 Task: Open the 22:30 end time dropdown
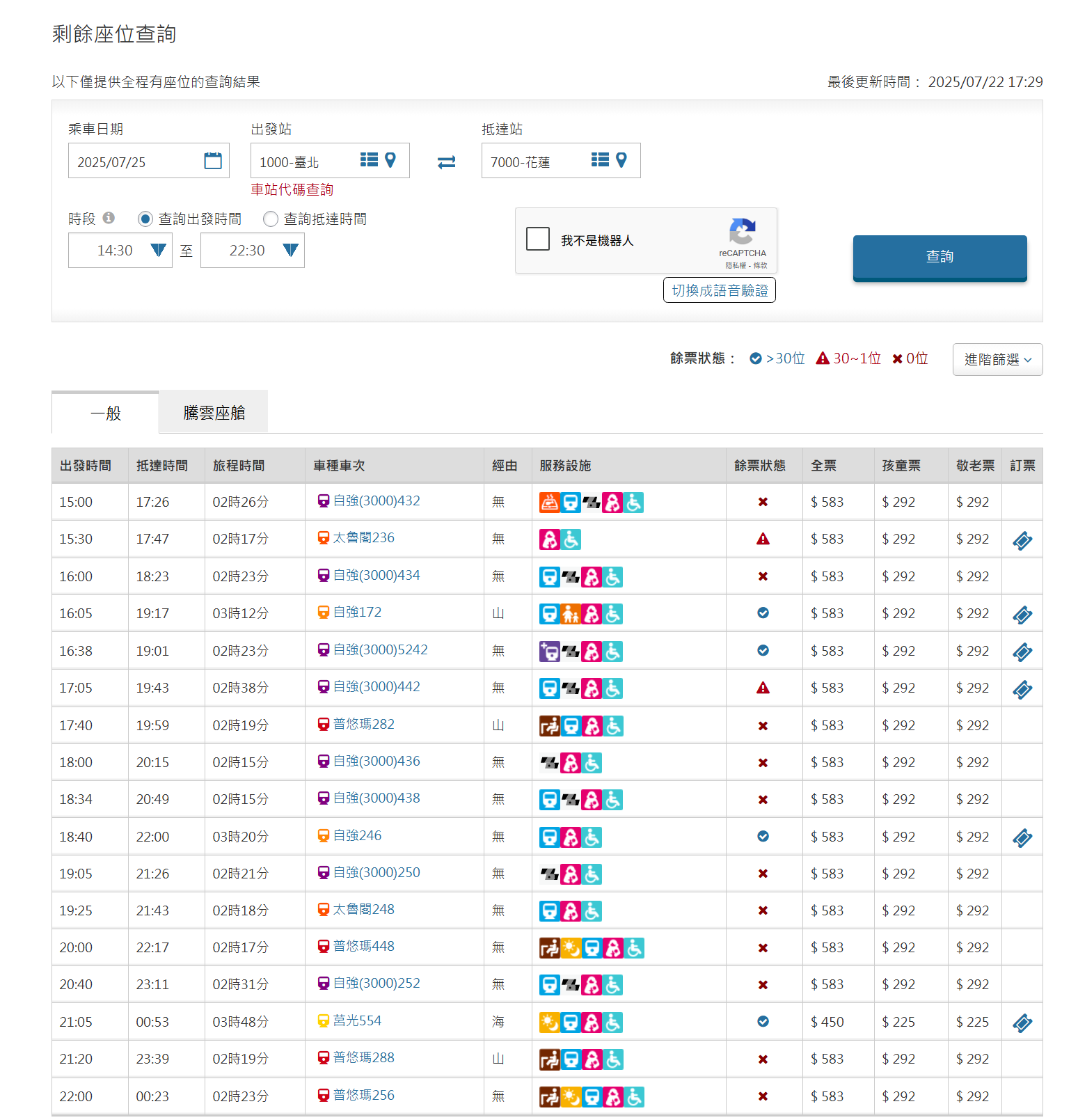[253, 251]
